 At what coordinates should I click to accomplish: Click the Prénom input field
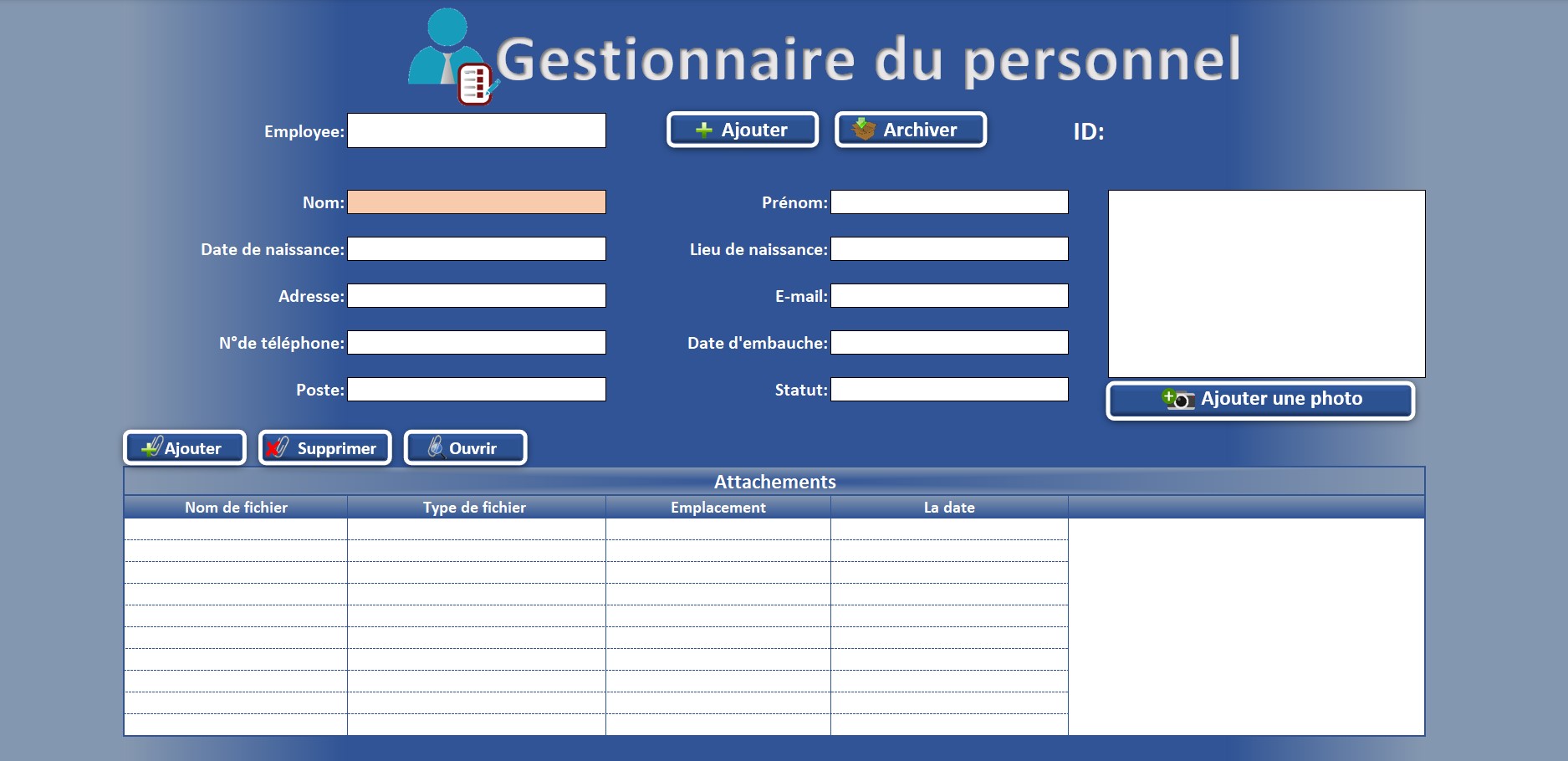click(949, 202)
